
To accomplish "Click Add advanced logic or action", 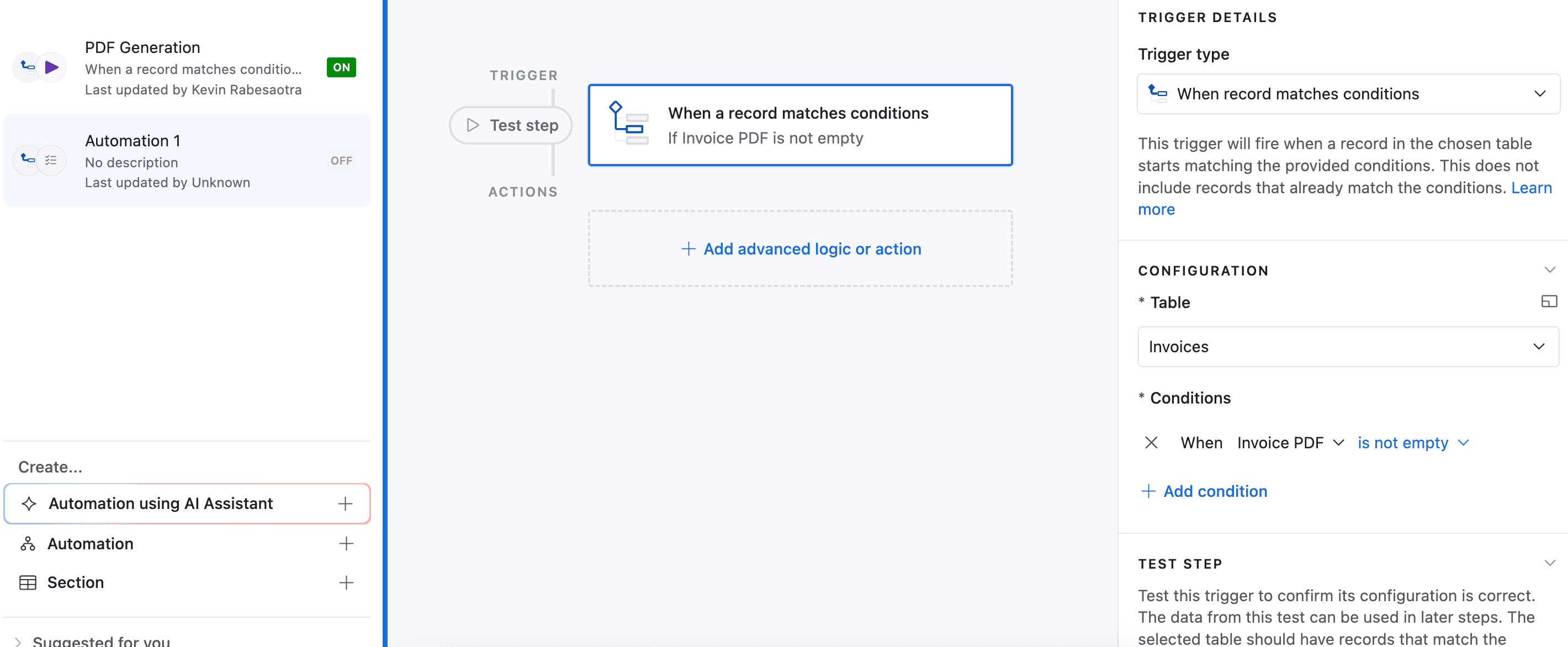I will coord(800,249).
